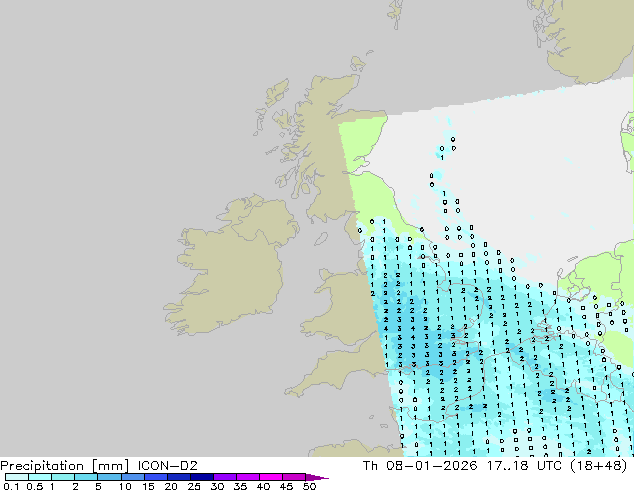Click the purple arrow past 50 on legend
This screenshot has width=634, height=490.
[x=317, y=477]
